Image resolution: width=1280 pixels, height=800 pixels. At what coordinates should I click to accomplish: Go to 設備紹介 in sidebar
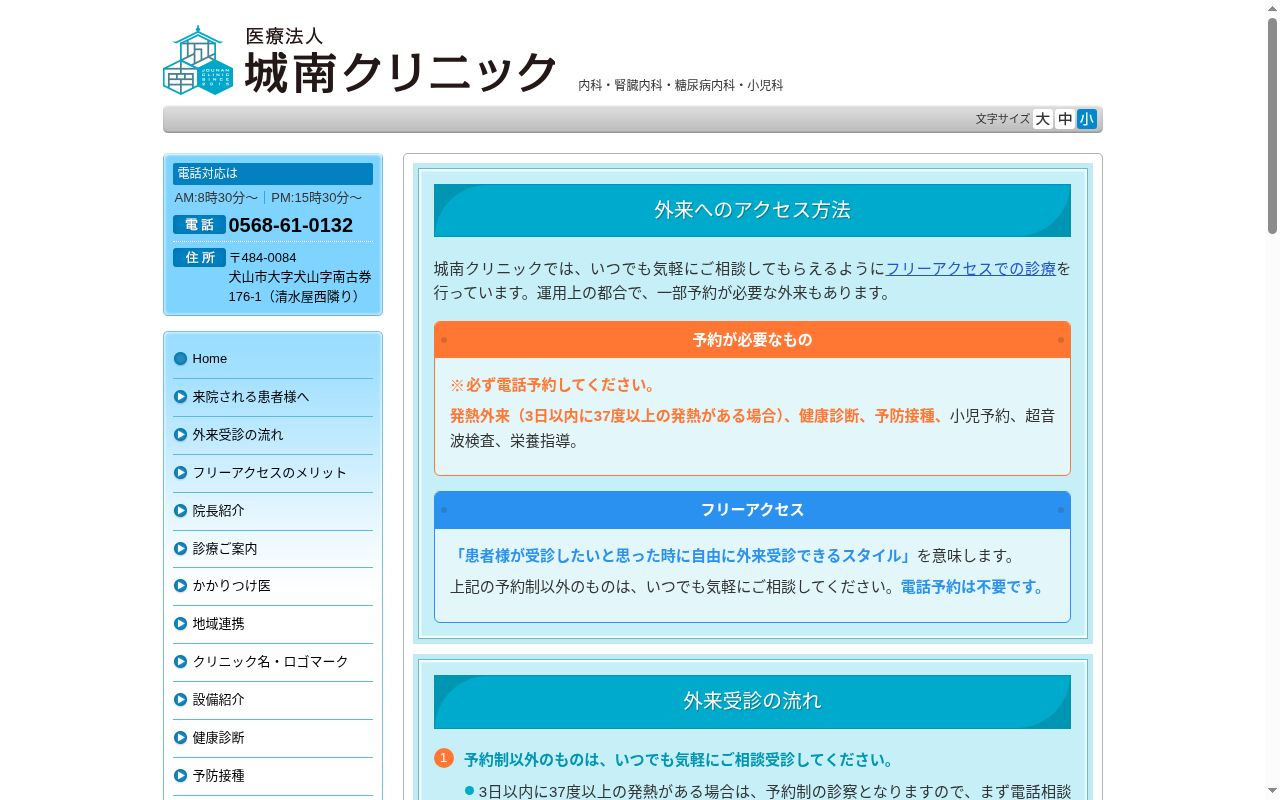[x=273, y=700]
